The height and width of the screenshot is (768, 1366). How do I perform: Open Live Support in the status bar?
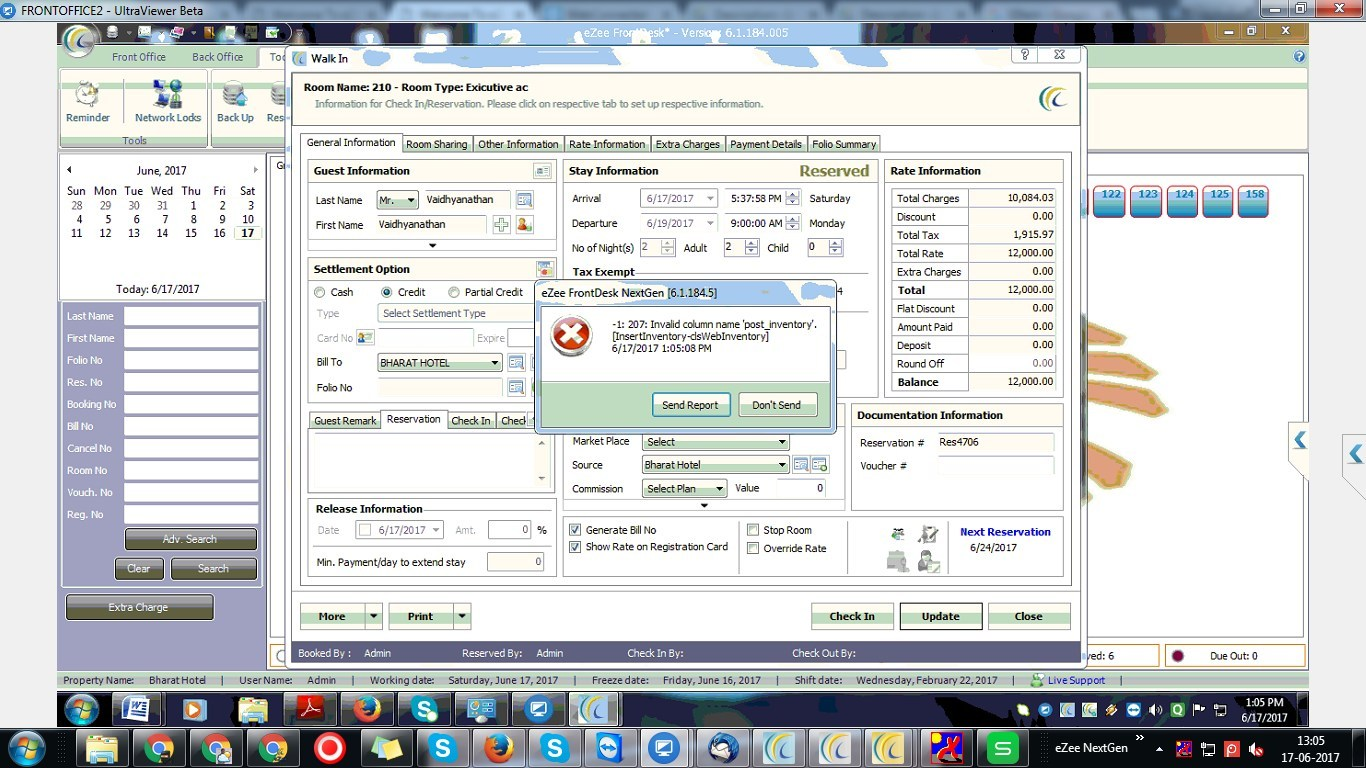(1068, 680)
